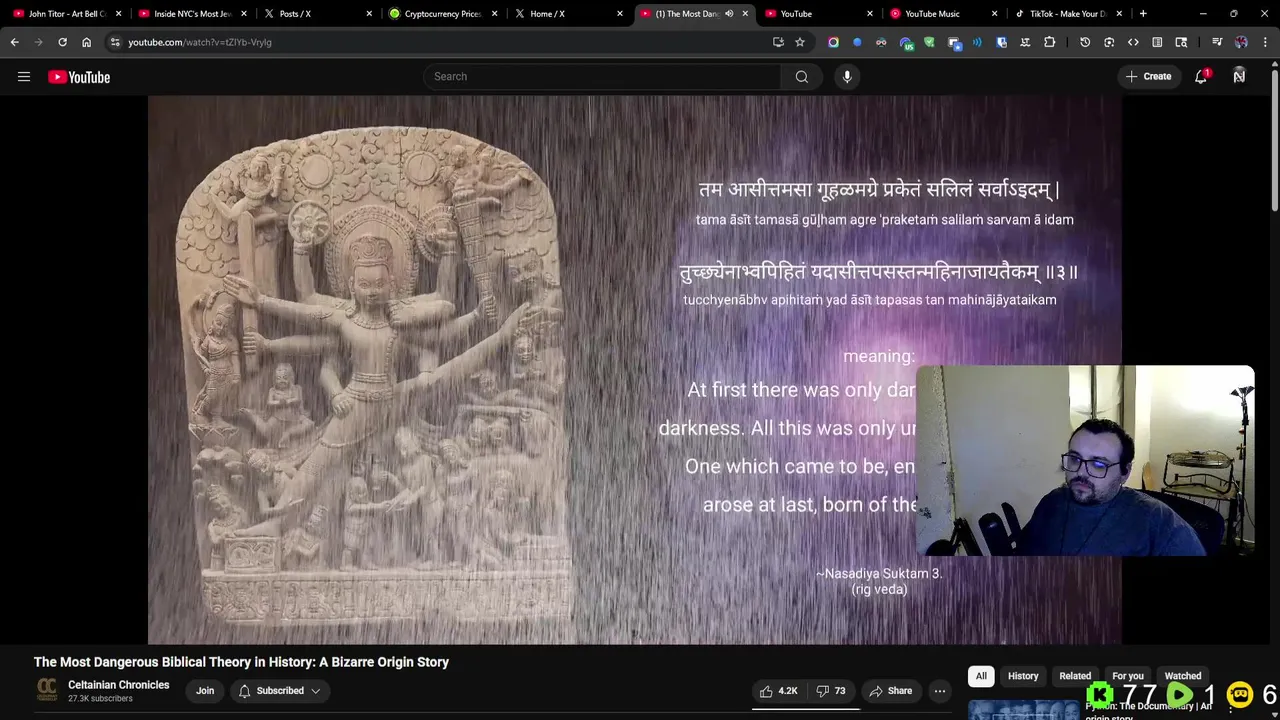Select the History filter chip
Screen dimensions: 1280x720
tap(1023, 676)
